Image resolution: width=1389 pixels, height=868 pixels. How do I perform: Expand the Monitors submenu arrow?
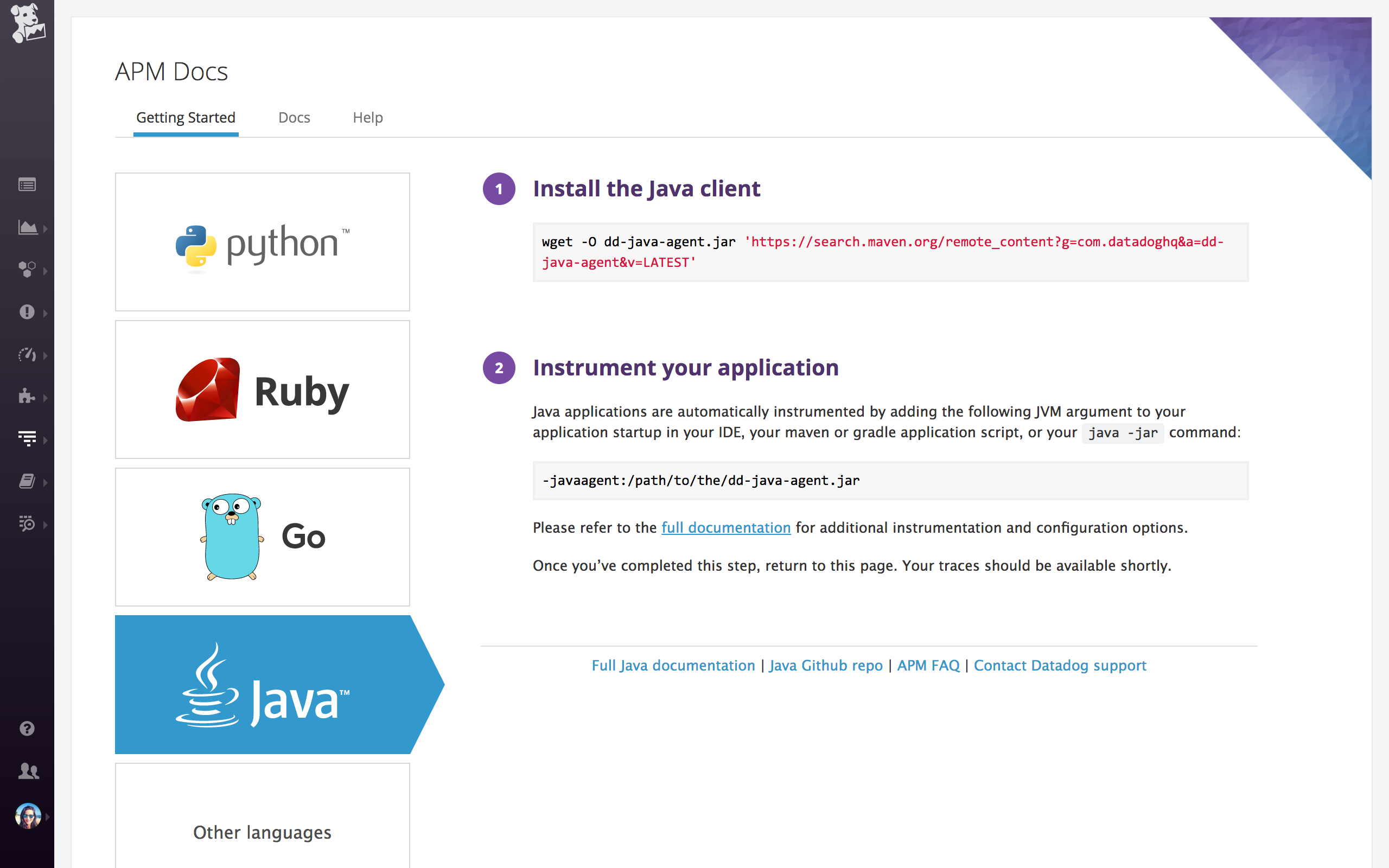(46, 313)
